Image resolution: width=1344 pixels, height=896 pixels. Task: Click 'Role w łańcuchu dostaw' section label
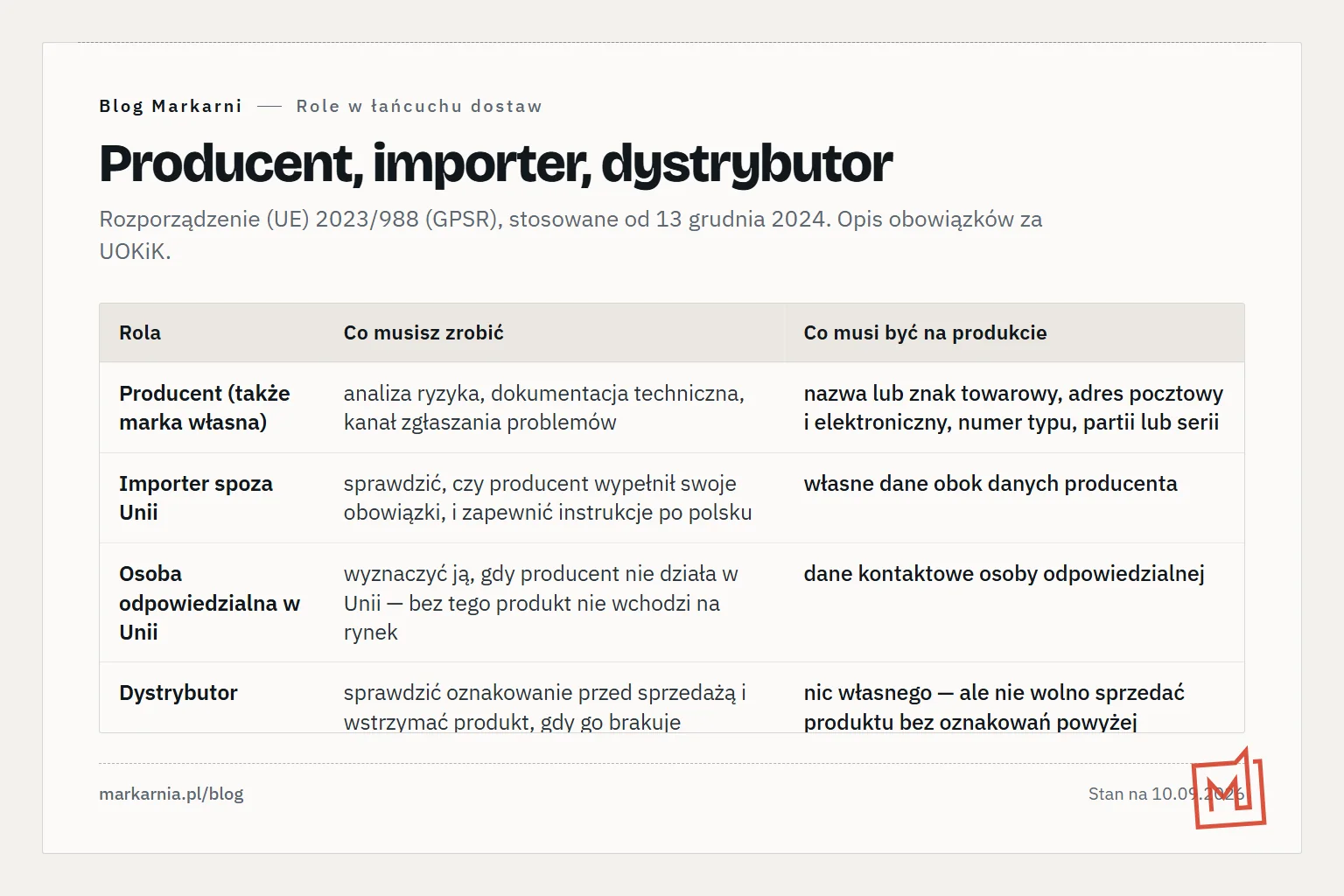point(419,106)
